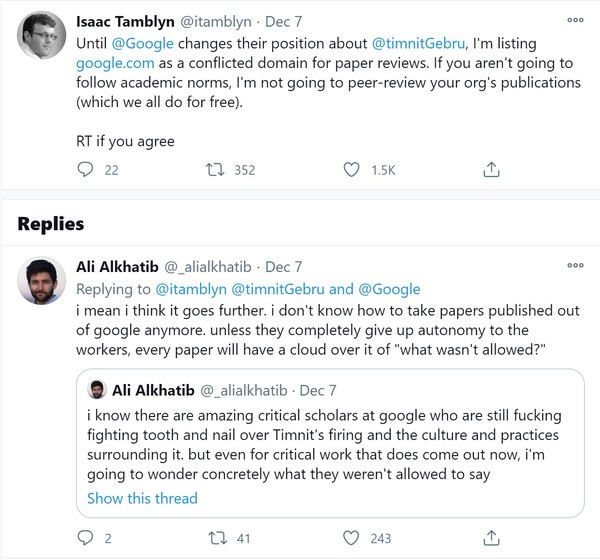Screen dimensions: 600x560
Task: Share Ali Alkhatib's reply tweet
Action: point(491,538)
